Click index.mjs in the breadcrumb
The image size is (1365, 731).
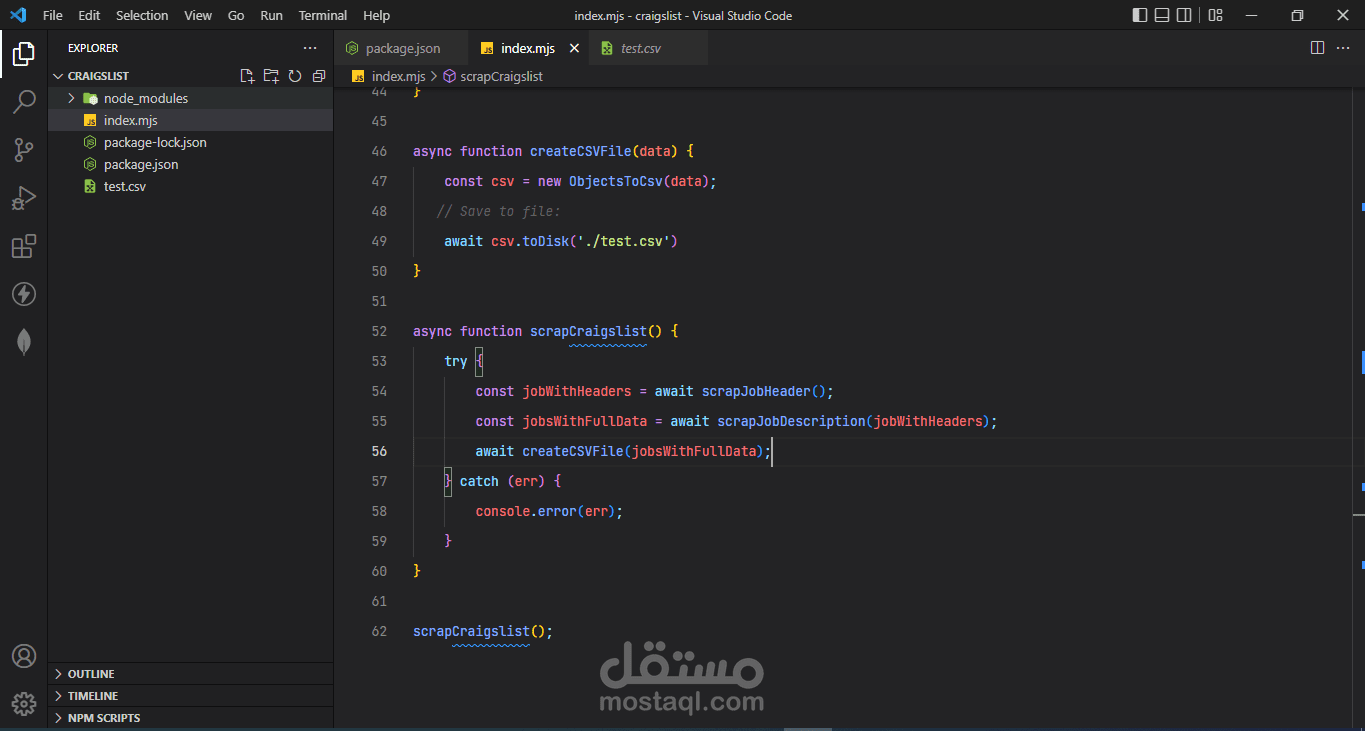pos(398,76)
